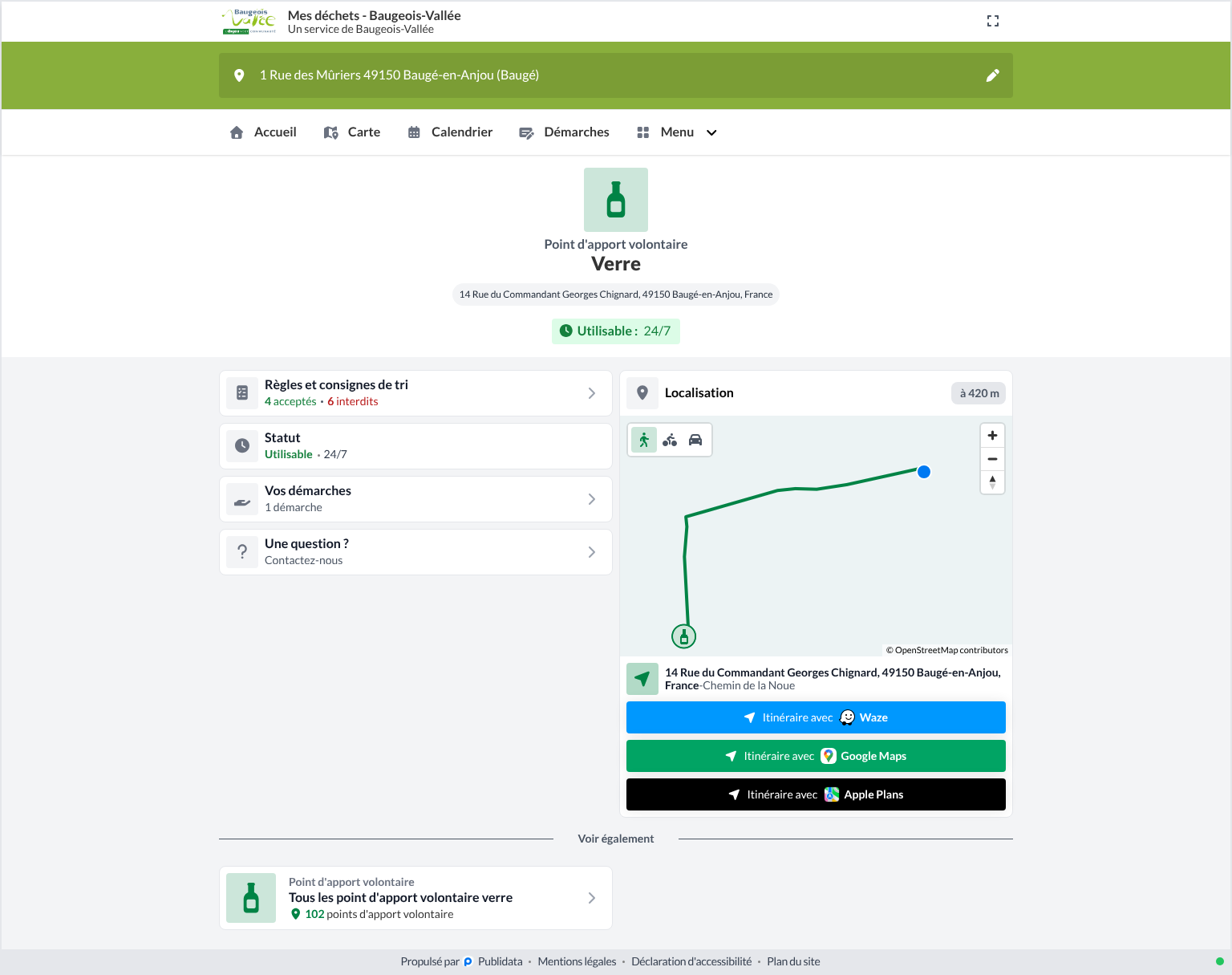Open Vos démarches card

coord(415,499)
